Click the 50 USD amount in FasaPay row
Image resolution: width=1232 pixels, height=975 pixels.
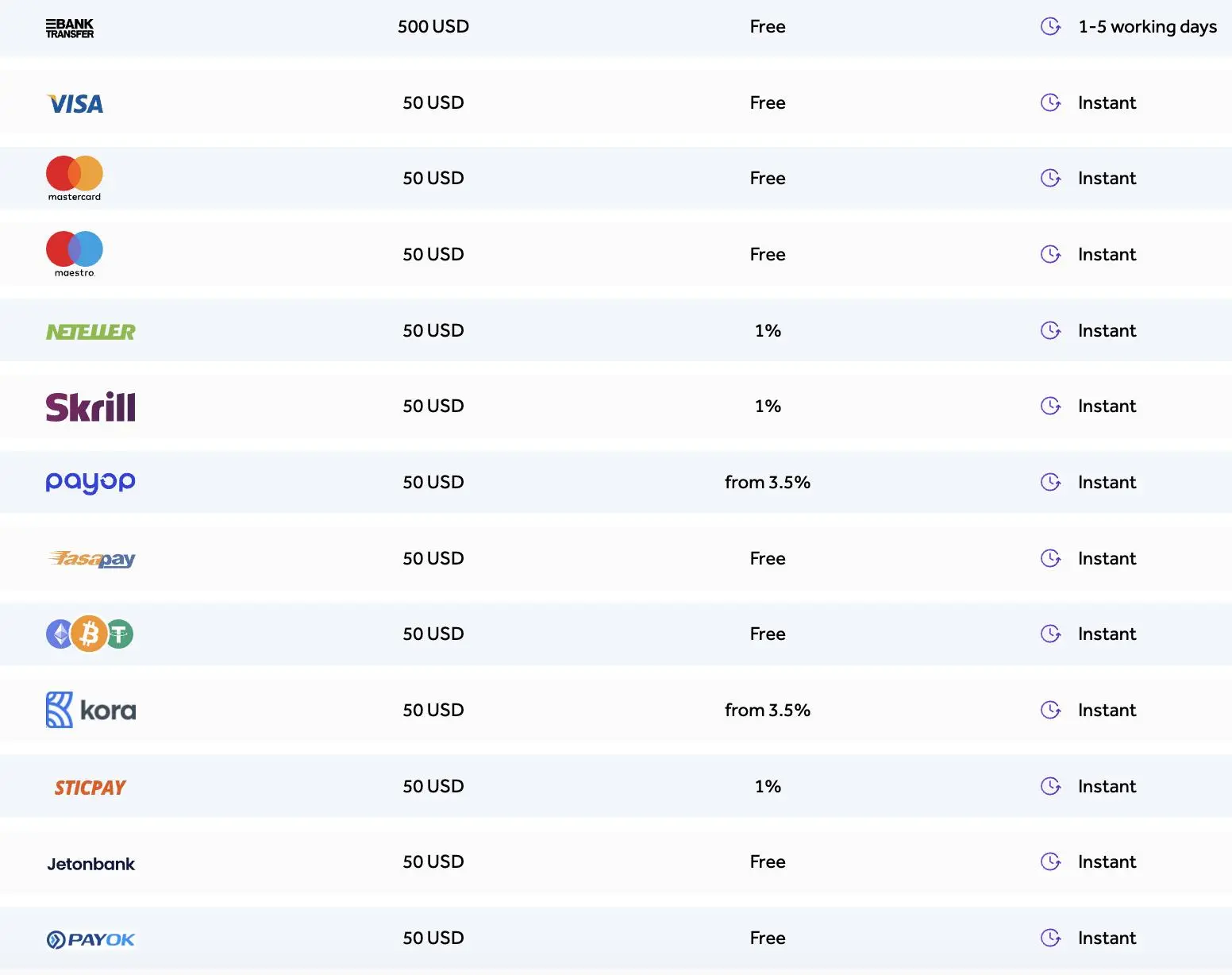[433, 558]
